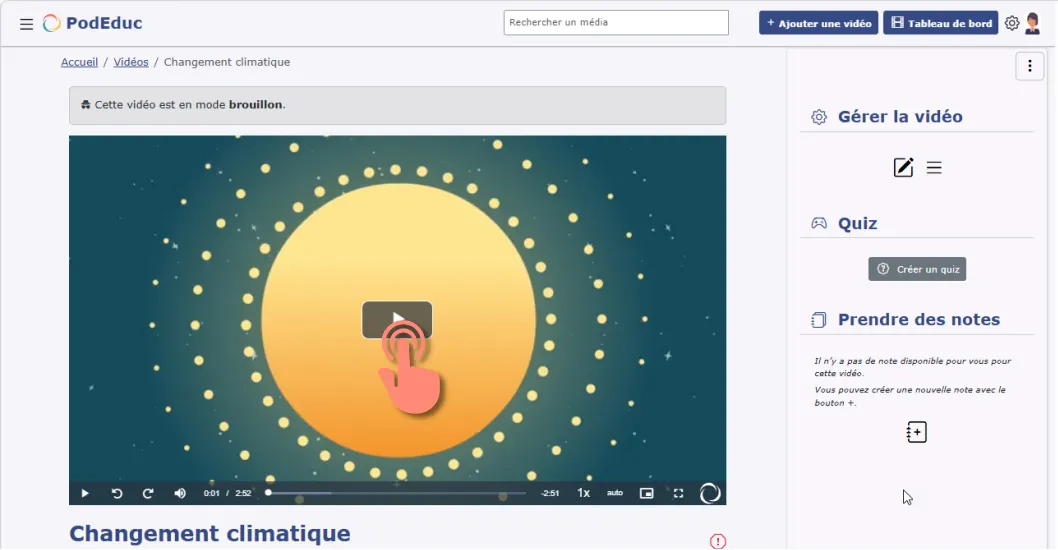Add a new note with plus icon
Screen dimensions: 1058x550
916,432
